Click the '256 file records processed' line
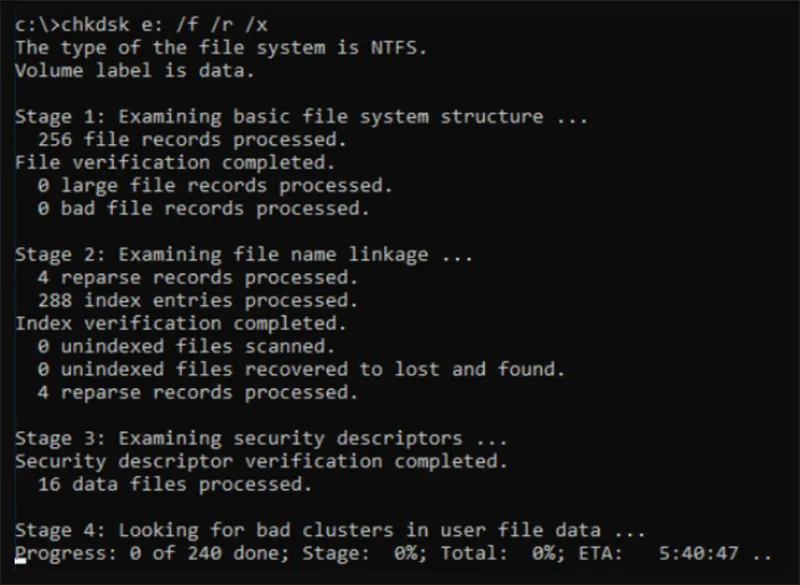The width and height of the screenshot is (800, 585). 192,140
